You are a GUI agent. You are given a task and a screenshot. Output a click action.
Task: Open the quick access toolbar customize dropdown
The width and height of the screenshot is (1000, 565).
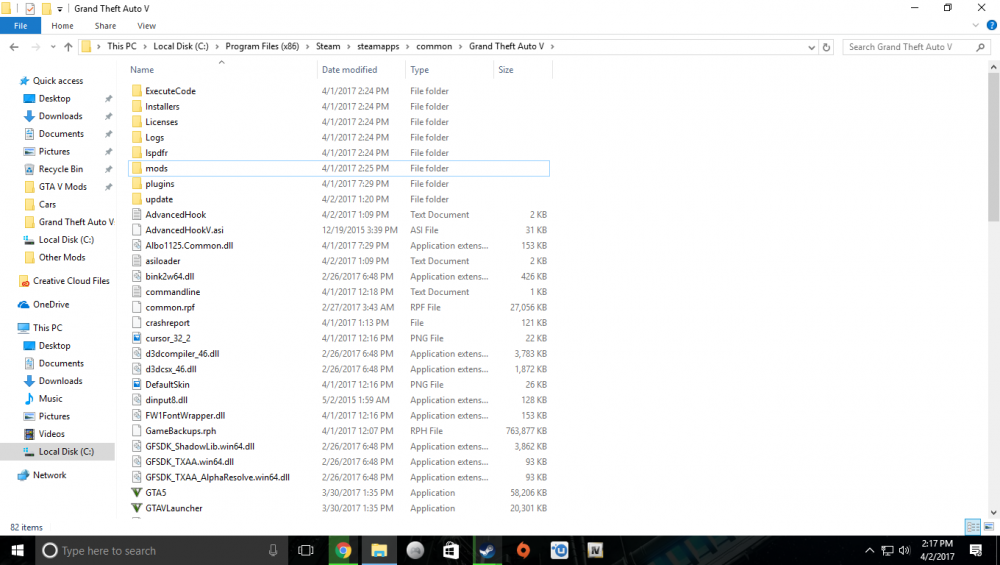[x=59, y=9]
